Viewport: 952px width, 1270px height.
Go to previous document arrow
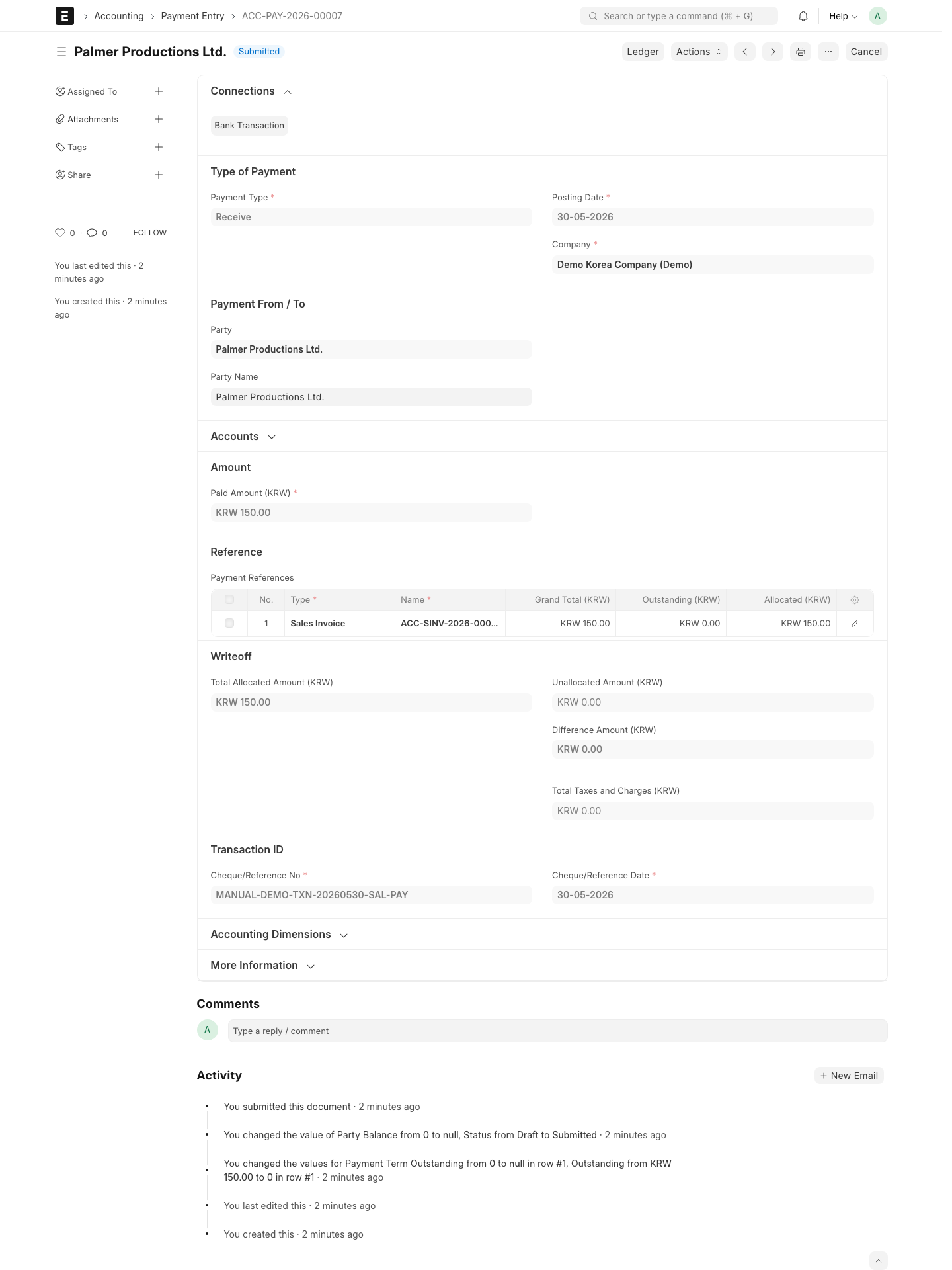tap(744, 52)
